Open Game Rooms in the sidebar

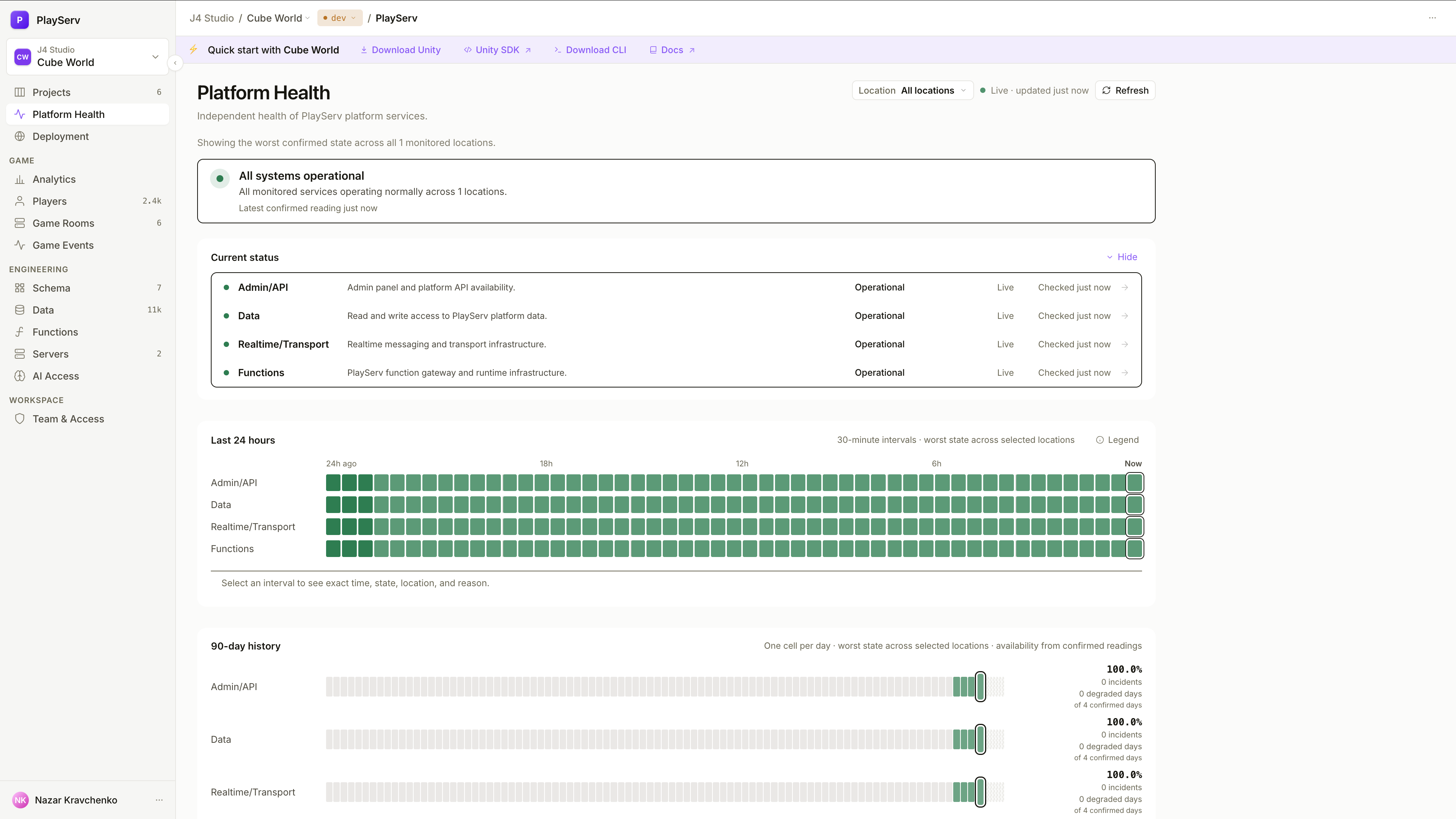[x=88, y=223]
